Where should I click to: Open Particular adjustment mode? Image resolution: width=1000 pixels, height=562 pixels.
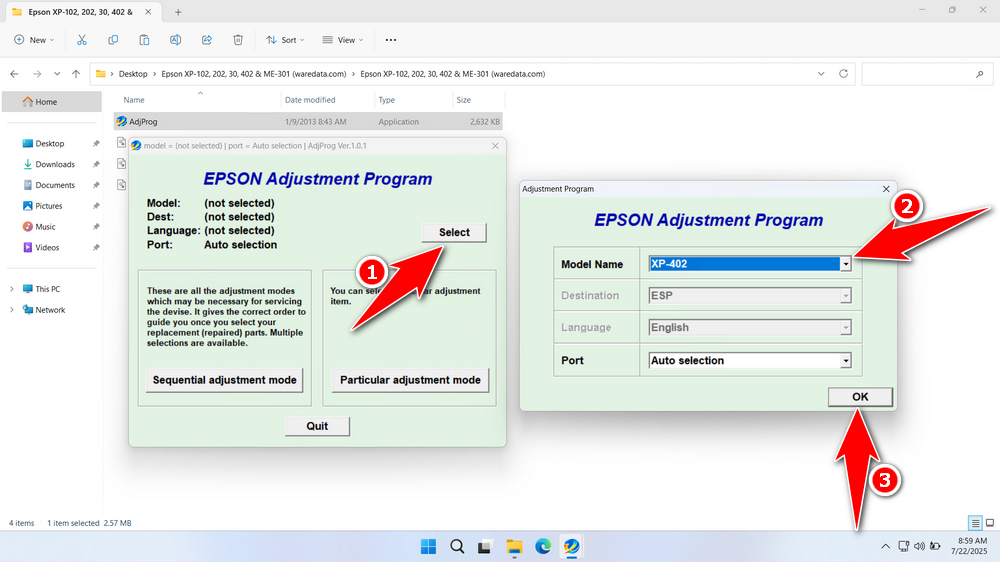tap(410, 380)
